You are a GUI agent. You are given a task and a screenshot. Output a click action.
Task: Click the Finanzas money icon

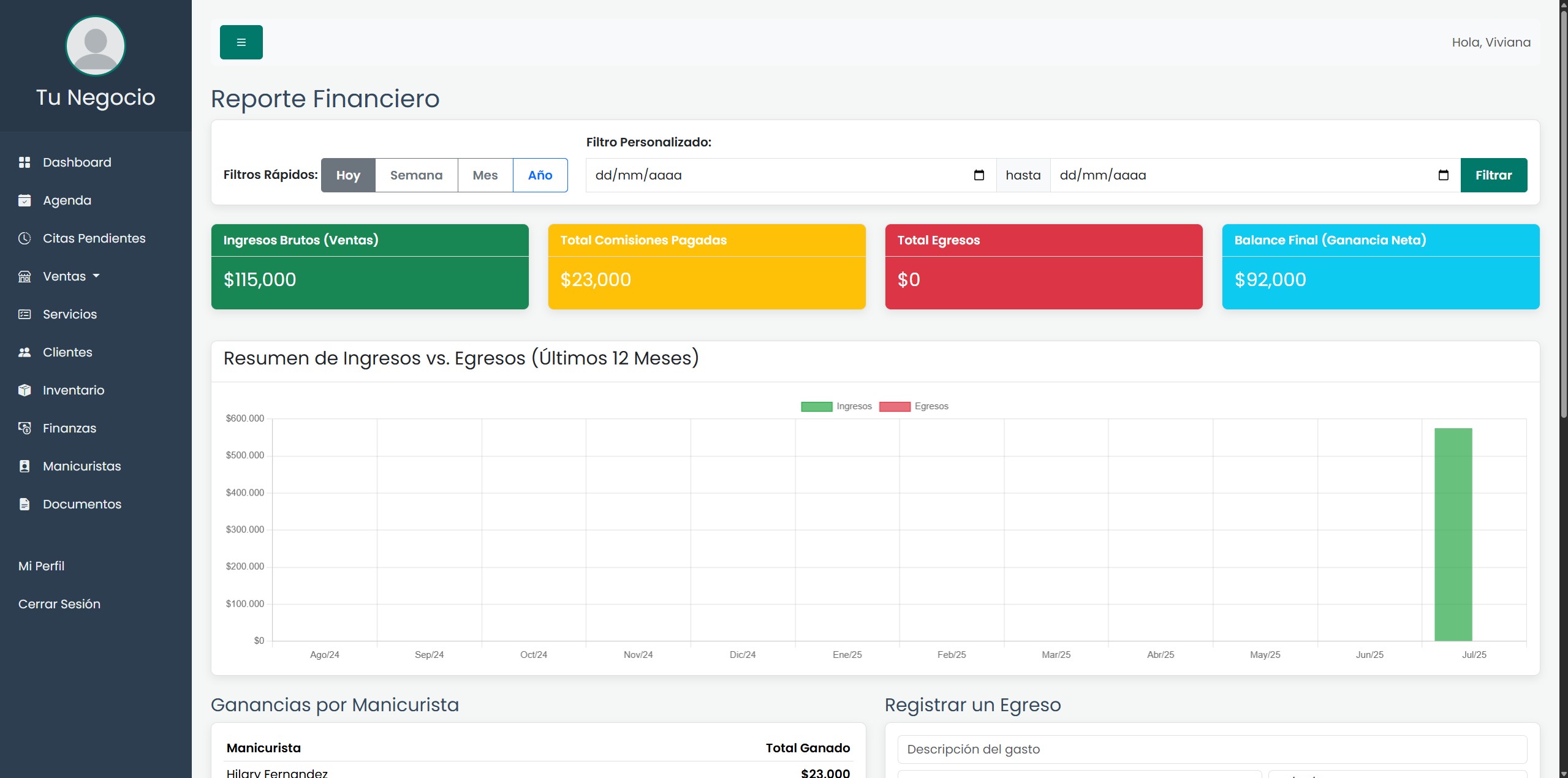(25, 428)
